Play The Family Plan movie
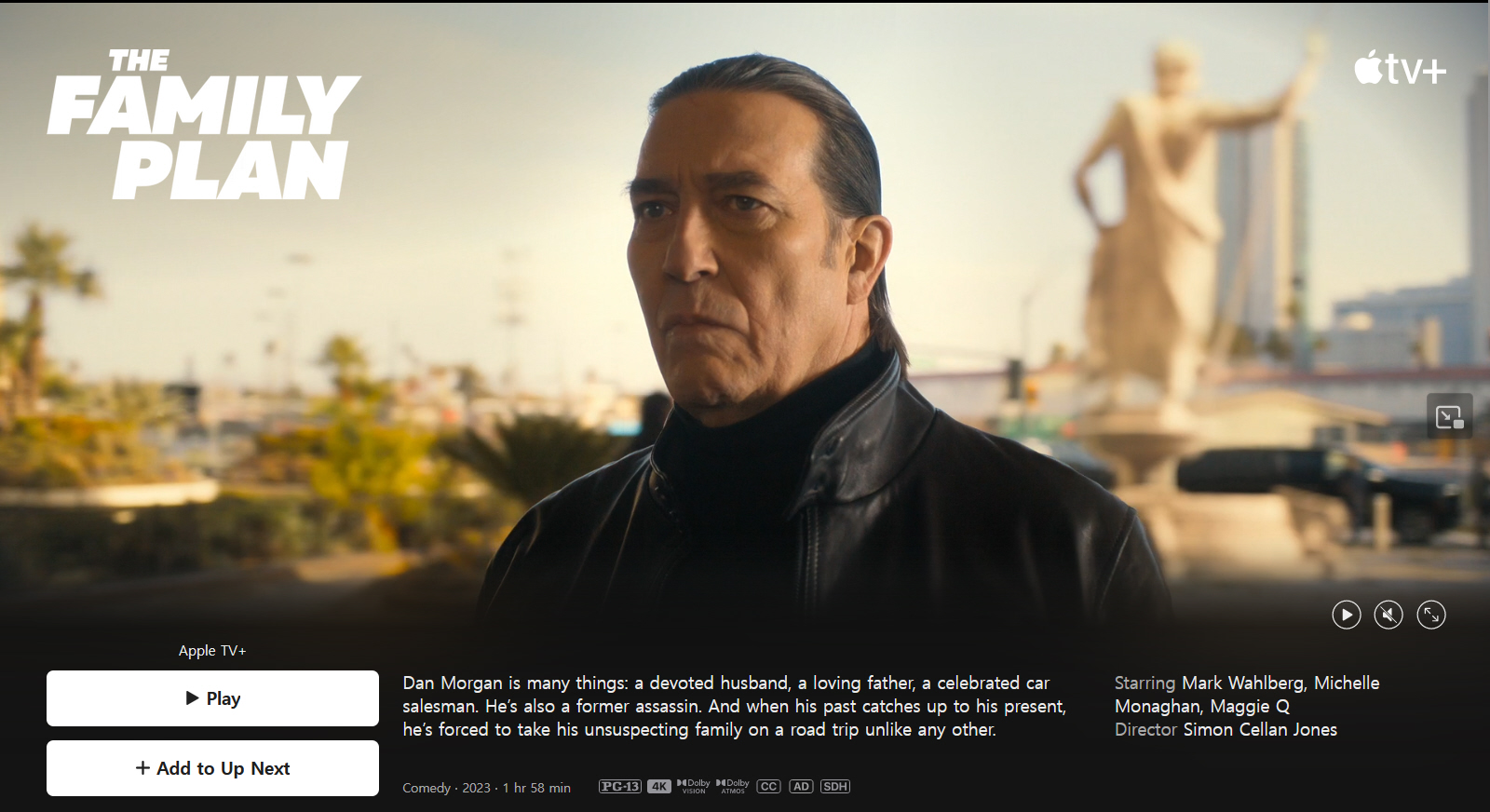Screen dimensions: 1490x812 click(x=212, y=698)
